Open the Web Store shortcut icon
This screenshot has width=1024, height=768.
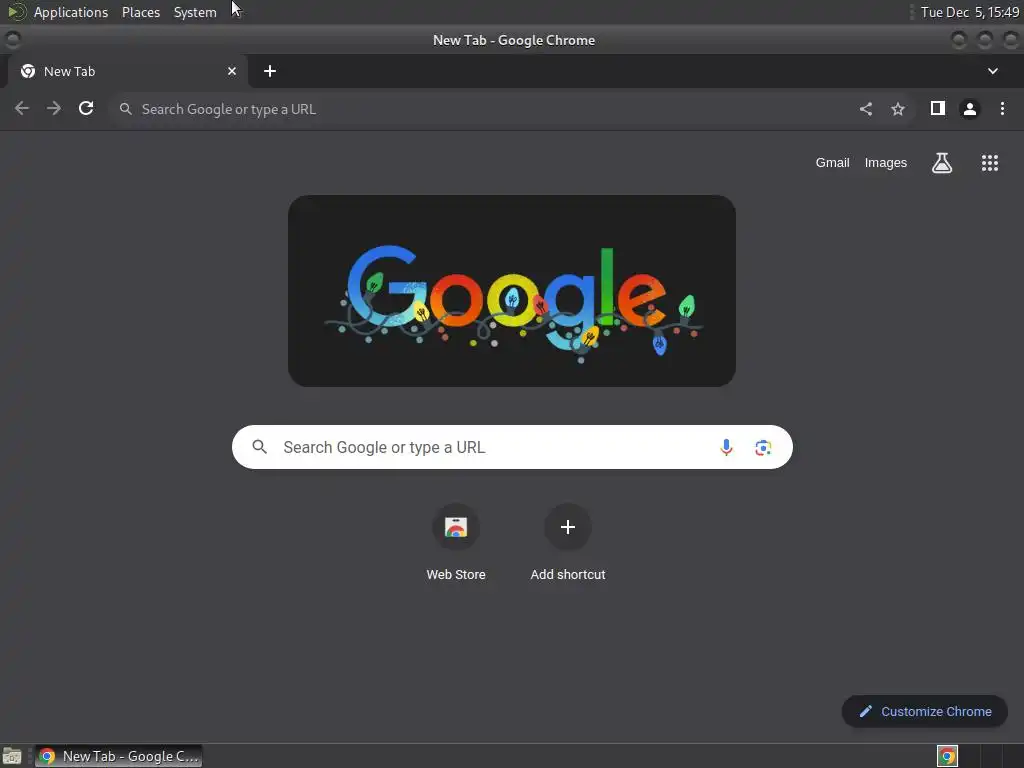(x=456, y=527)
